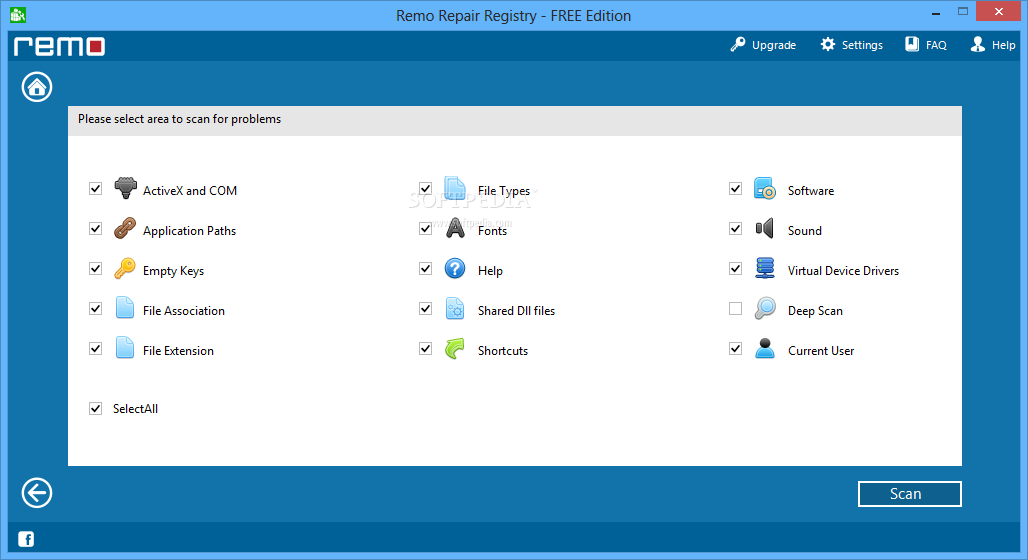Click the Remo logo
The image size is (1028, 560).
(60, 46)
